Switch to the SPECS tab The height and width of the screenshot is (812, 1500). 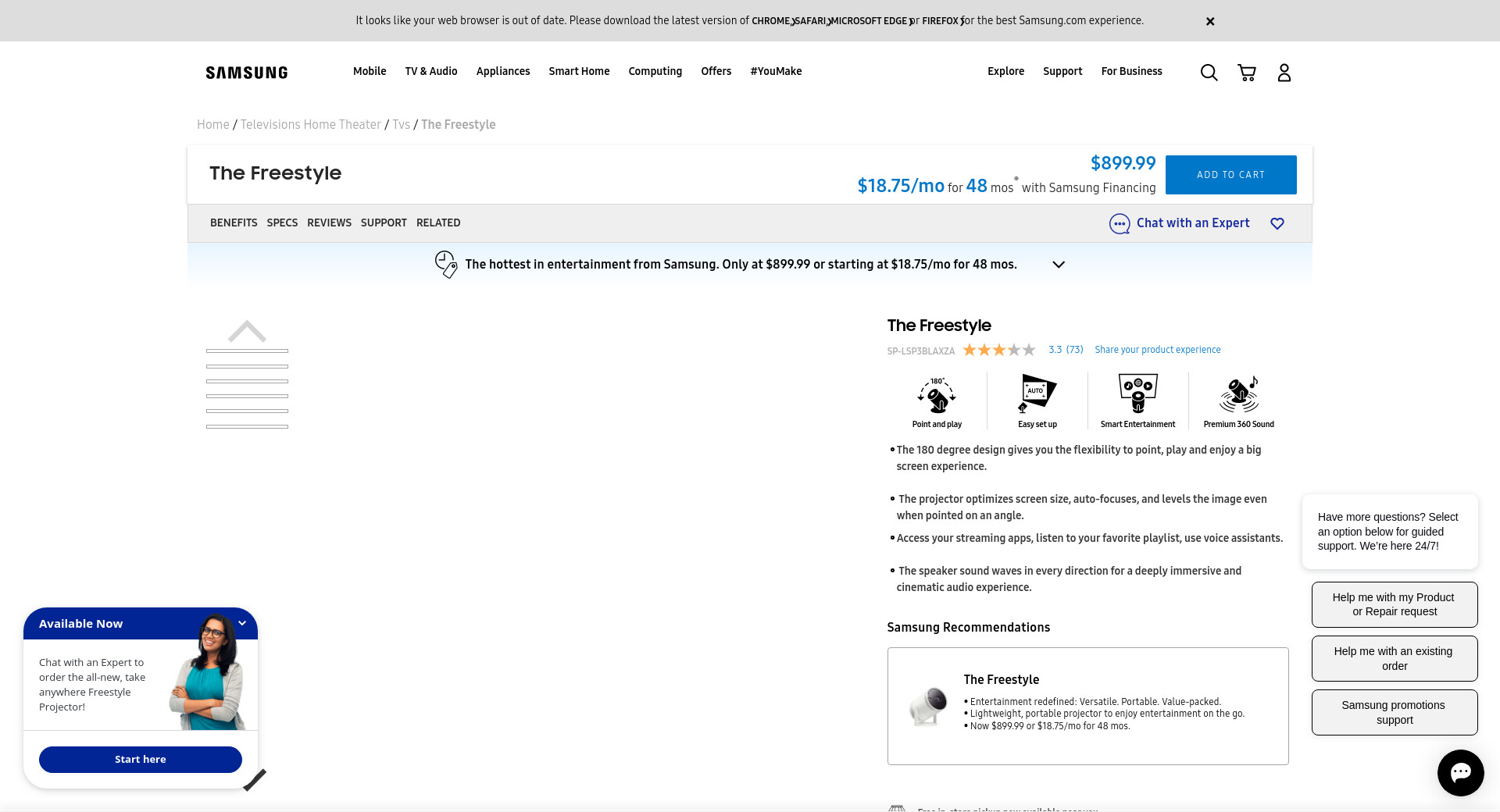click(x=282, y=223)
